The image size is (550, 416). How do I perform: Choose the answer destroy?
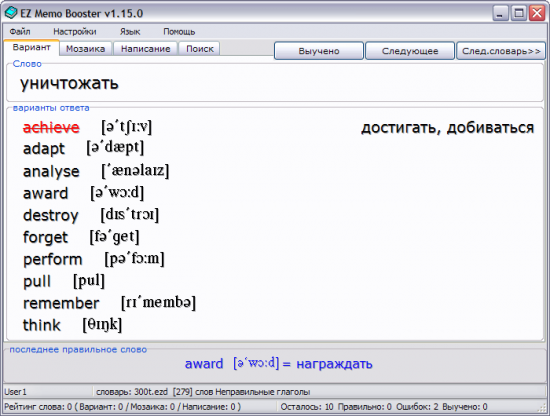pos(51,215)
